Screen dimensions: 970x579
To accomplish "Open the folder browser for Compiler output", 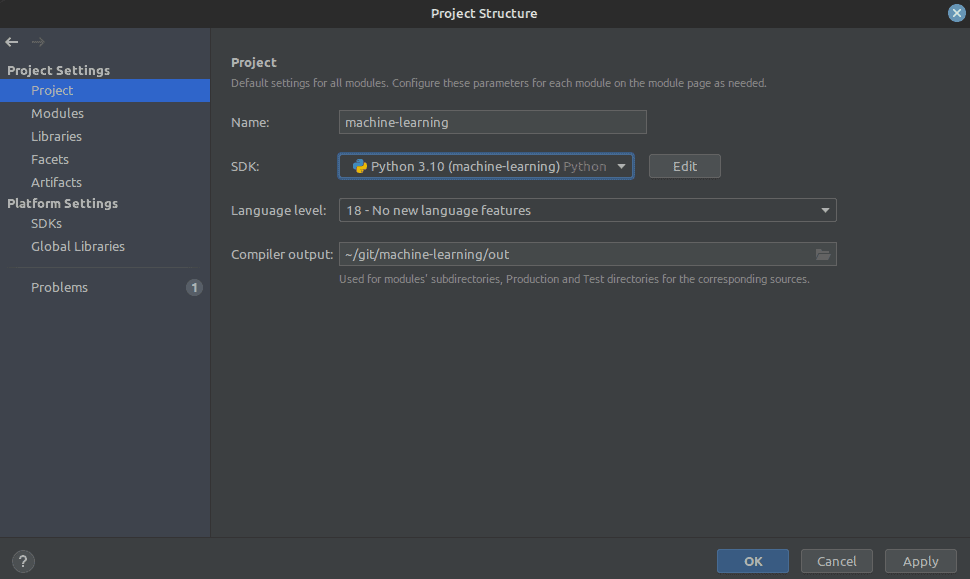I will coord(824,254).
